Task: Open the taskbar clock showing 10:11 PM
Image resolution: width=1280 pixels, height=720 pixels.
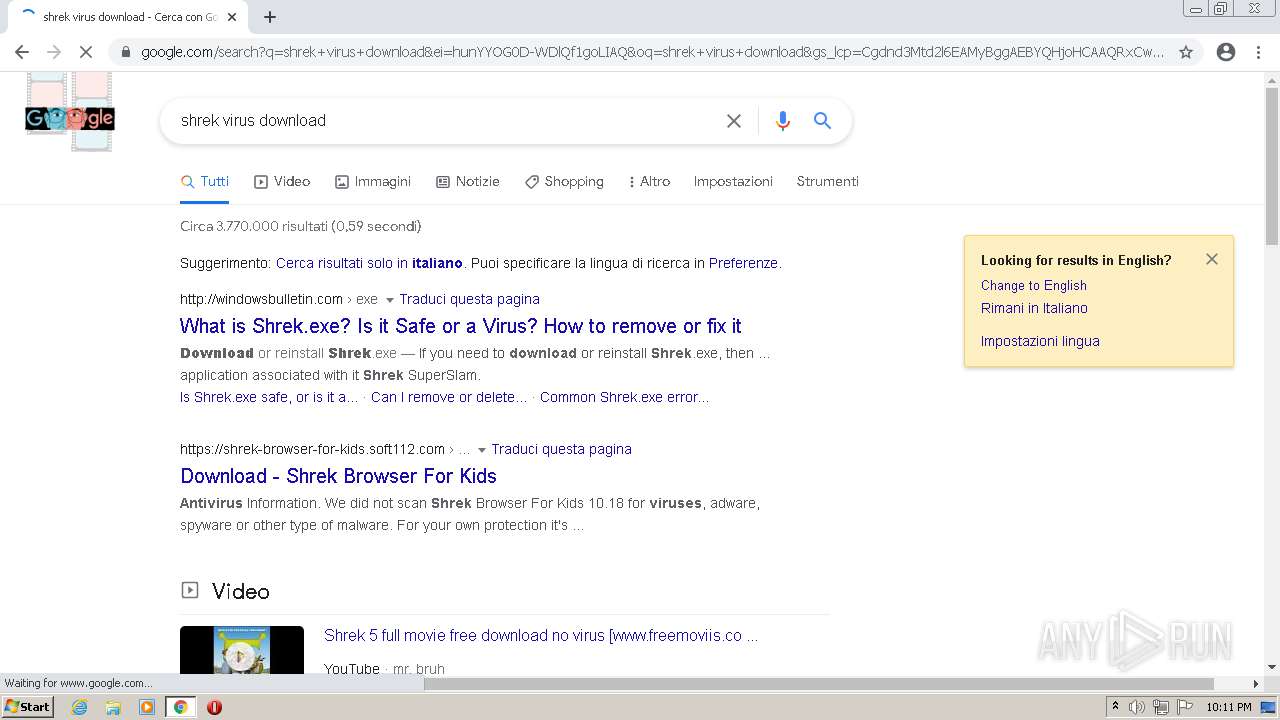Action: (1228, 707)
